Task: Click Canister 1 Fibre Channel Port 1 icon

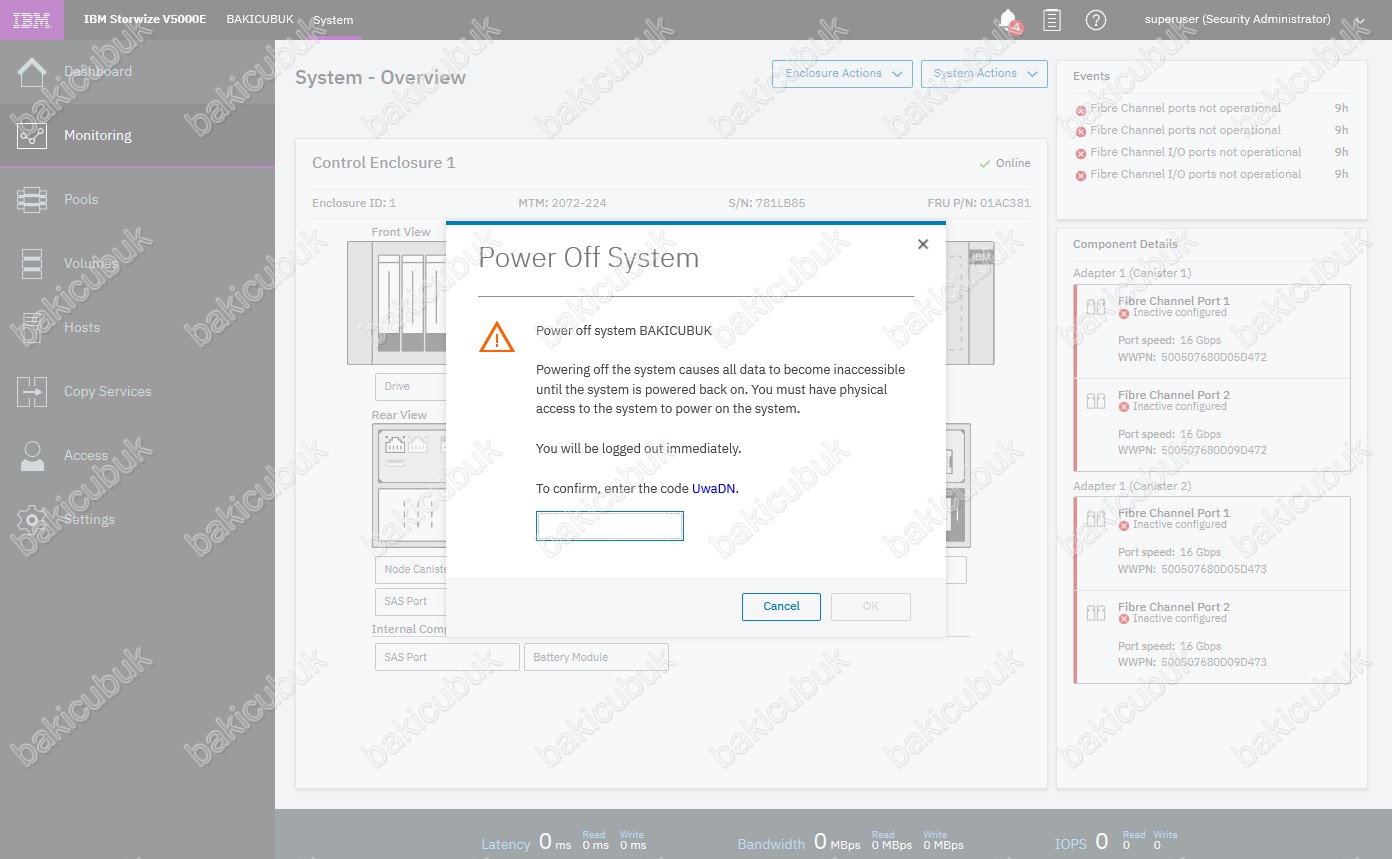Action: (x=1096, y=307)
